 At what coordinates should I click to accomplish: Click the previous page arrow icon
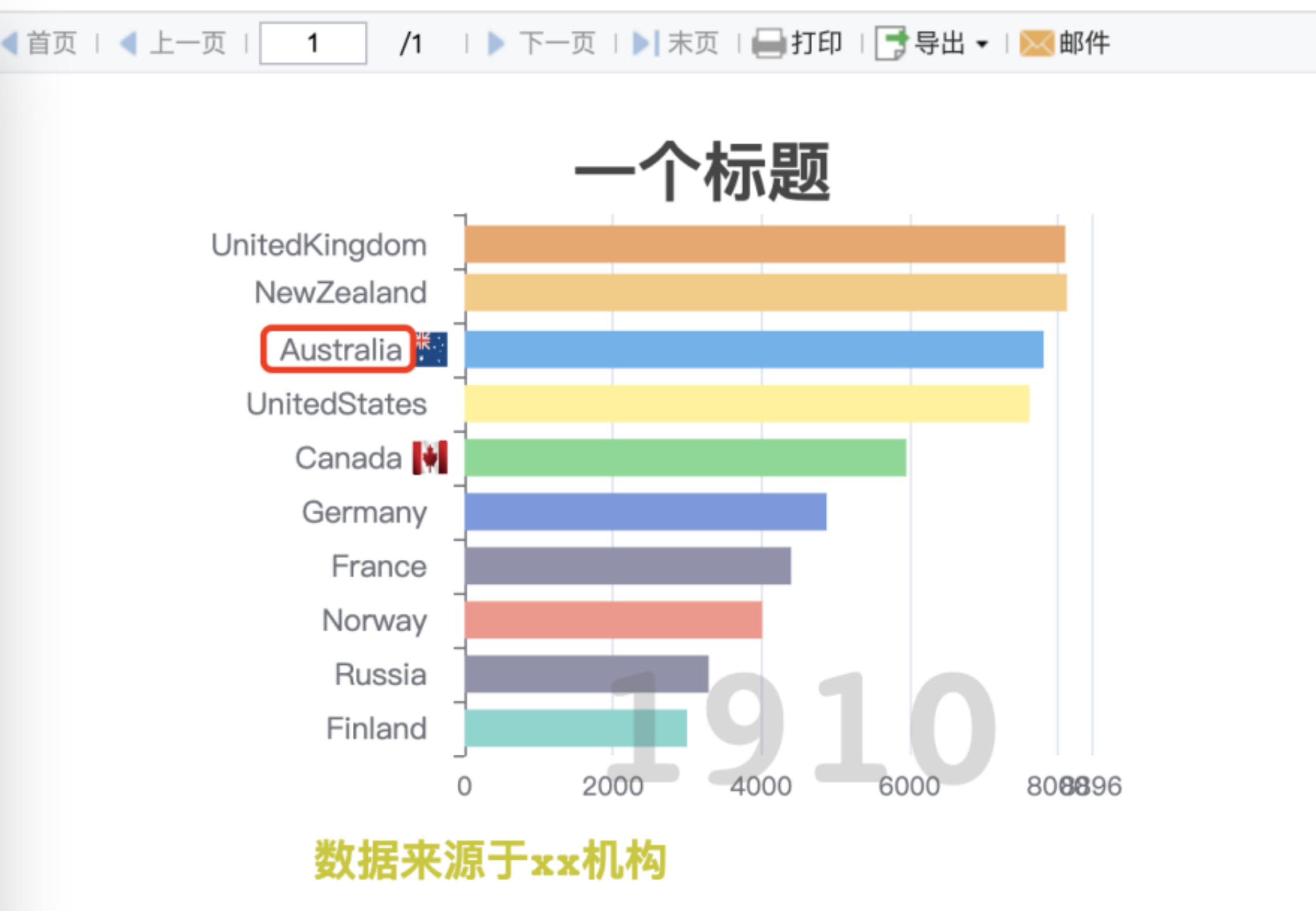pyautogui.click(x=128, y=43)
